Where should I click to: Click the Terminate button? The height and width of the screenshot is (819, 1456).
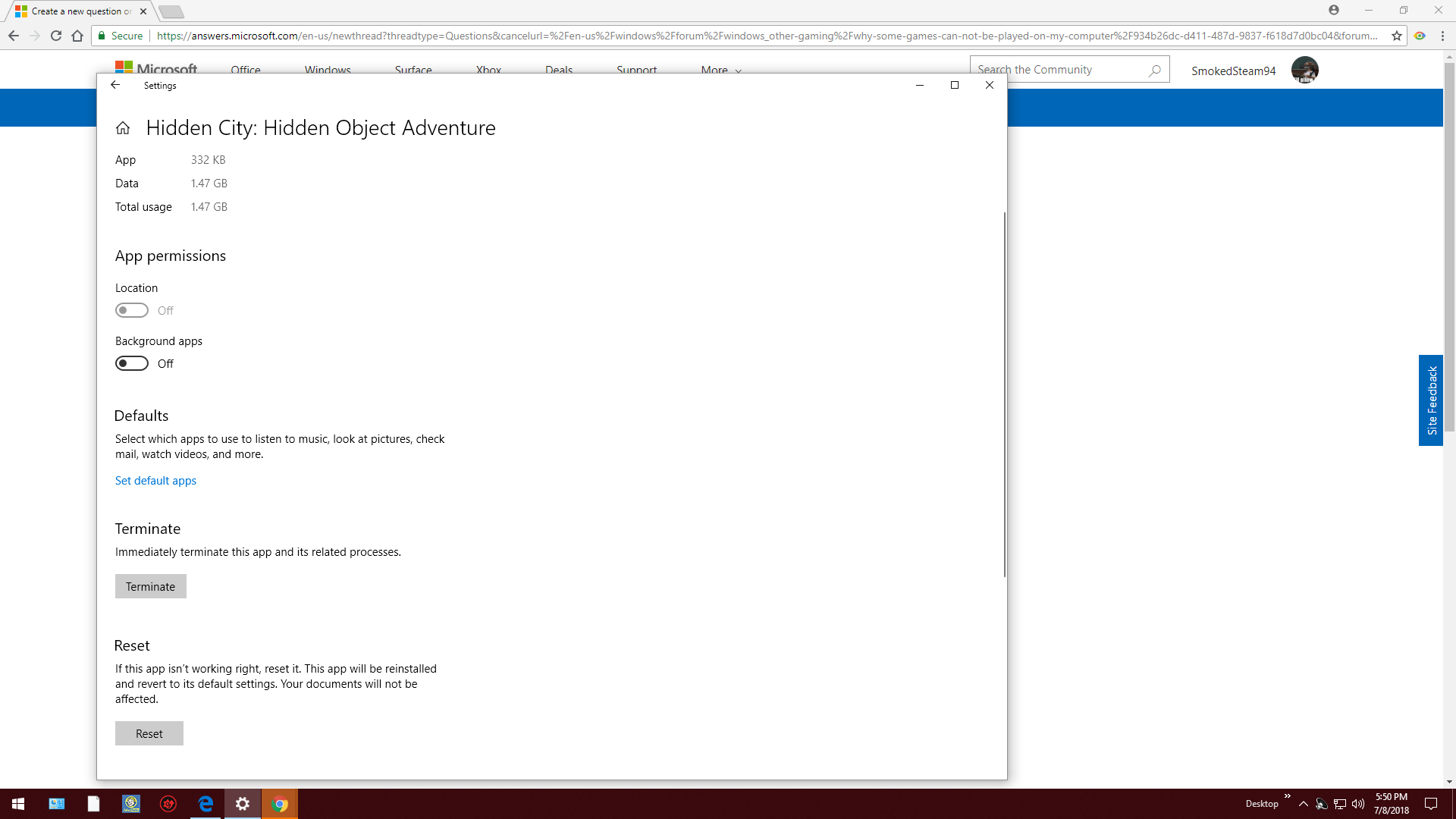click(x=151, y=586)
